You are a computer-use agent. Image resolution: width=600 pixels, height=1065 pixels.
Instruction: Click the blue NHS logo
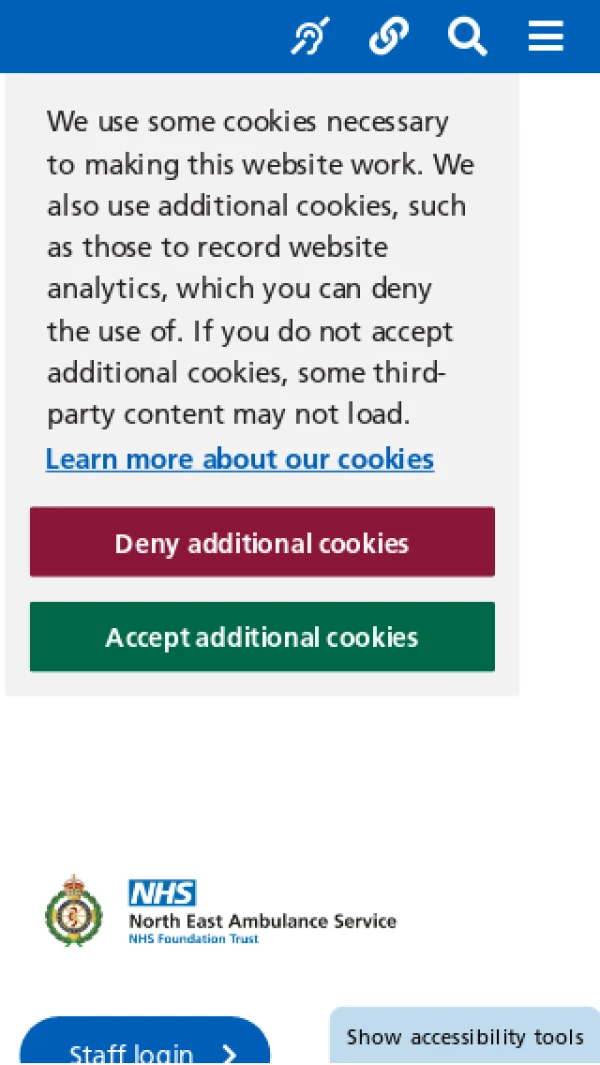pos(162,892)
